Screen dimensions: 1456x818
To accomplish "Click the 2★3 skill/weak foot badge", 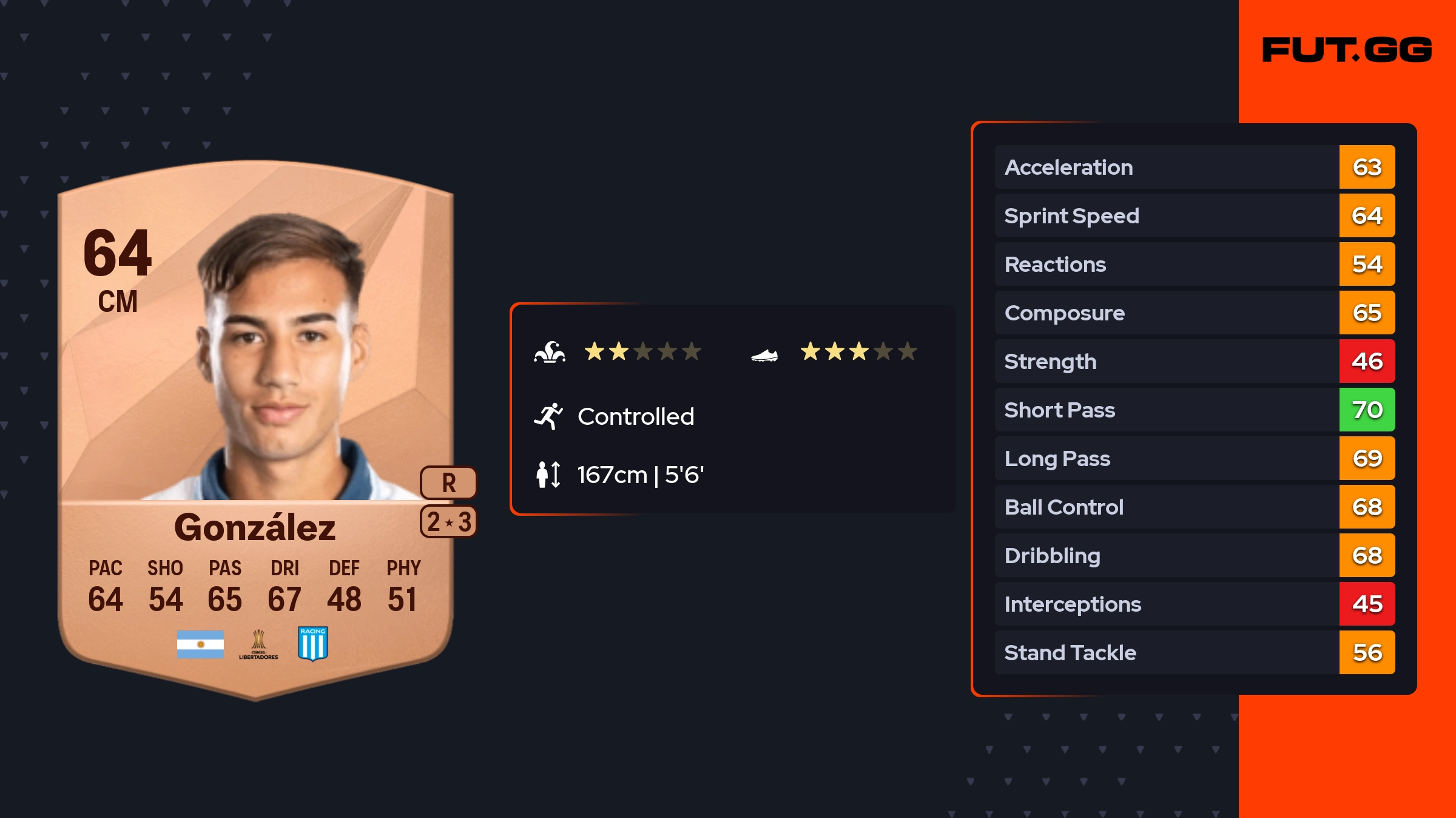I will pos(448,521).
